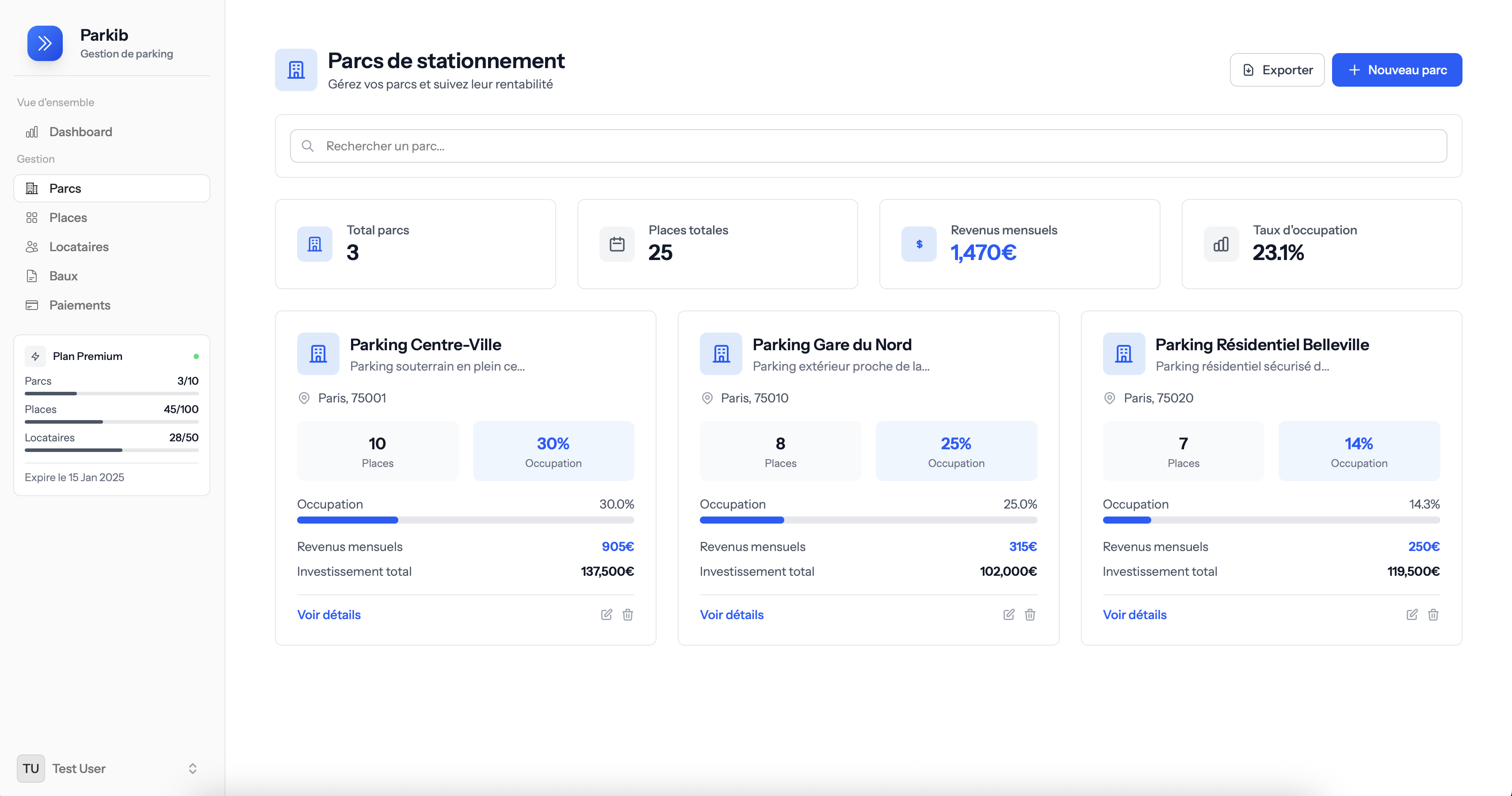Create a park with Nouveau parc
1512x796 pixels.
point(1396,70)
